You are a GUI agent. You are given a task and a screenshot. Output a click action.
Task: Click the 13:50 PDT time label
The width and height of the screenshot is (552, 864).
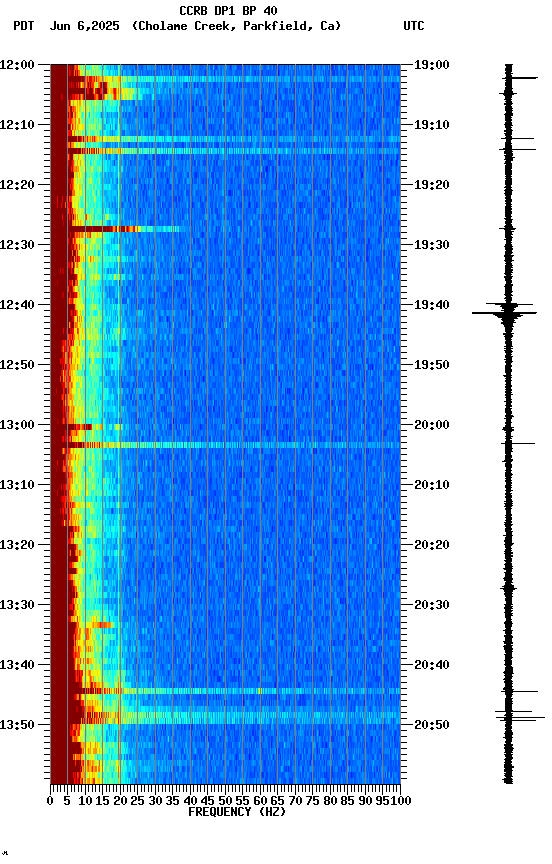pos(17,725)
